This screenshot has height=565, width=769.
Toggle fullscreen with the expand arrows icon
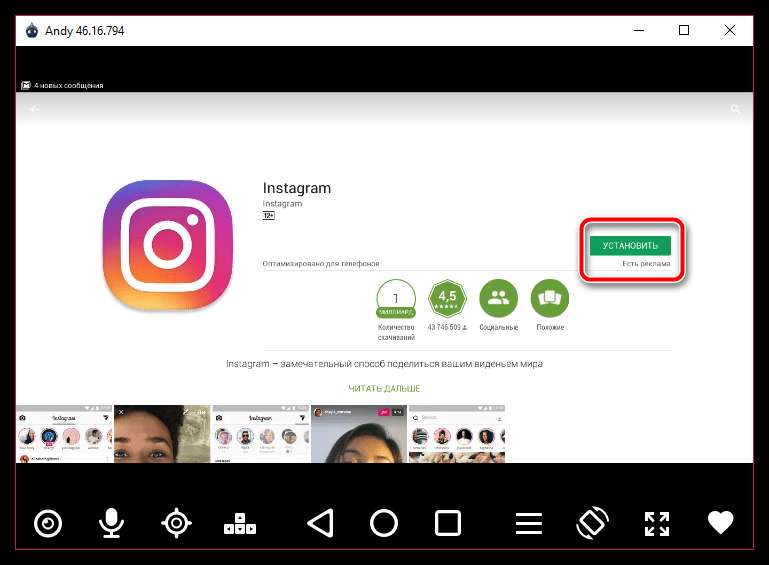coord(657,523)
